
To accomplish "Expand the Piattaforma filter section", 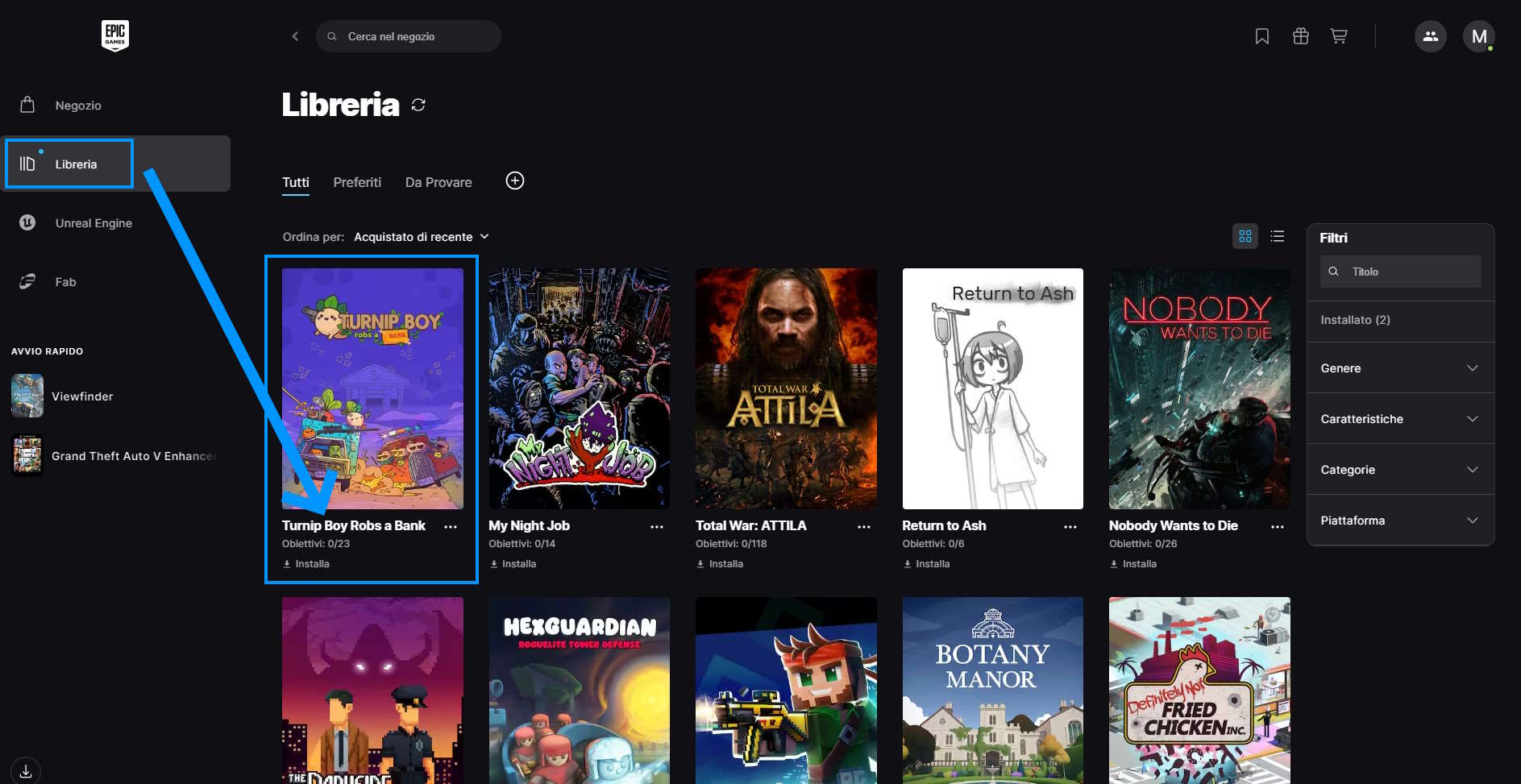I will [x=1399, y=521].
